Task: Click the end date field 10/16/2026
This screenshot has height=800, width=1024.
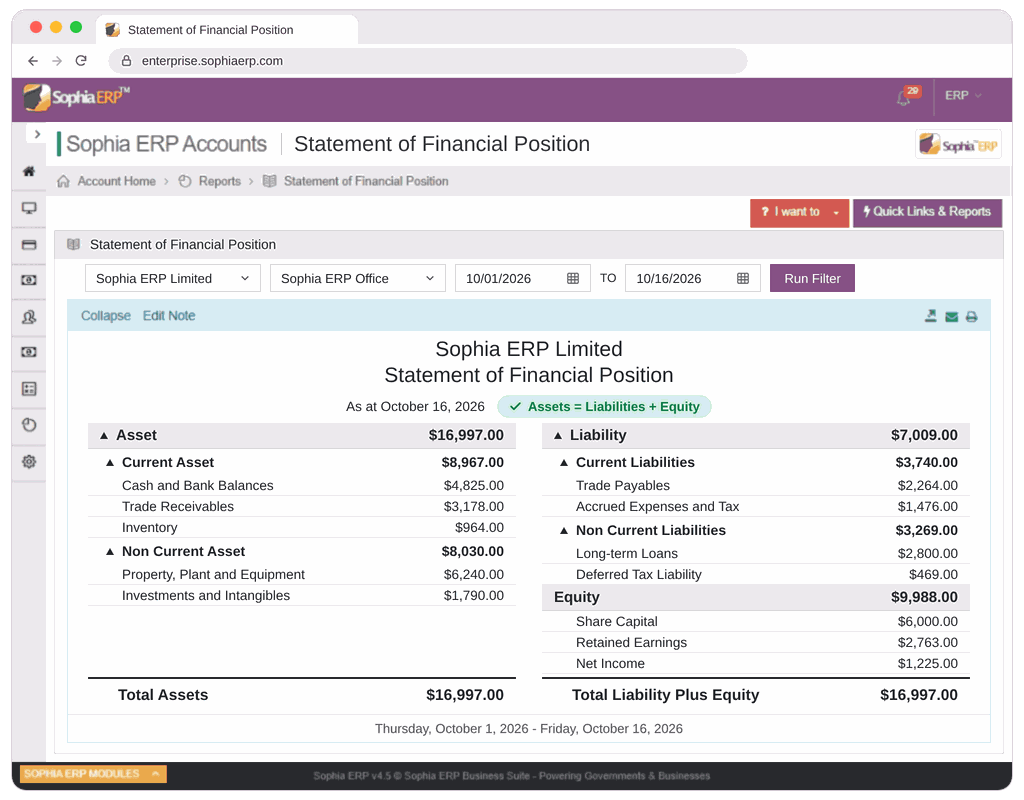Action: point(692,278)
